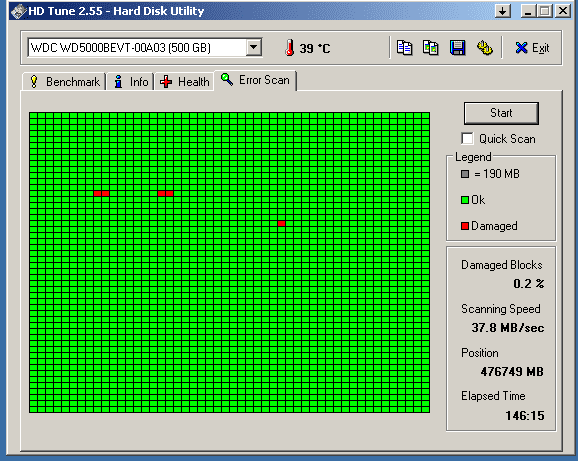
Task: Click the leftmost red damaged block pair
Action: click(101, 193)
